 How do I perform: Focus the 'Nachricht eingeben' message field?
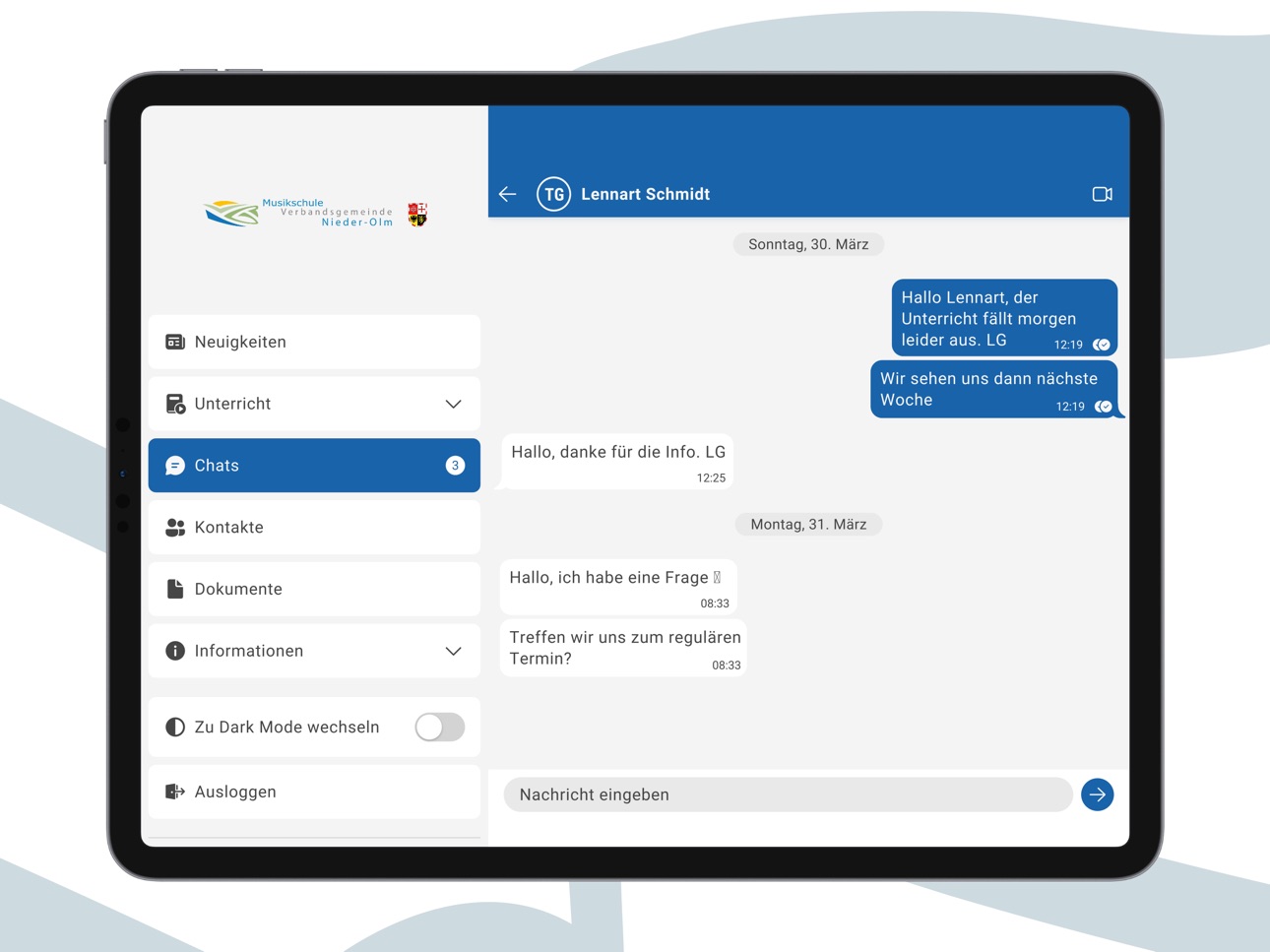click(x=788, y=794)
